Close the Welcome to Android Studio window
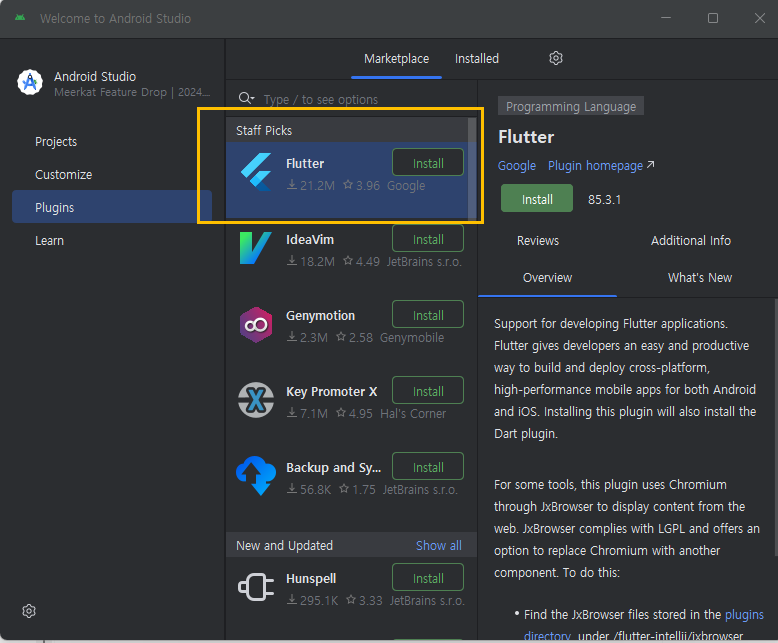The image size is (778, 643). [760, 18]
